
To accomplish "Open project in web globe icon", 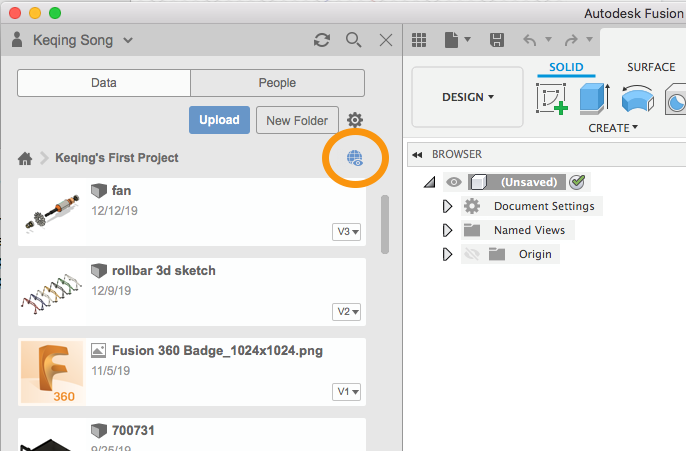I will tap(355, 158).
